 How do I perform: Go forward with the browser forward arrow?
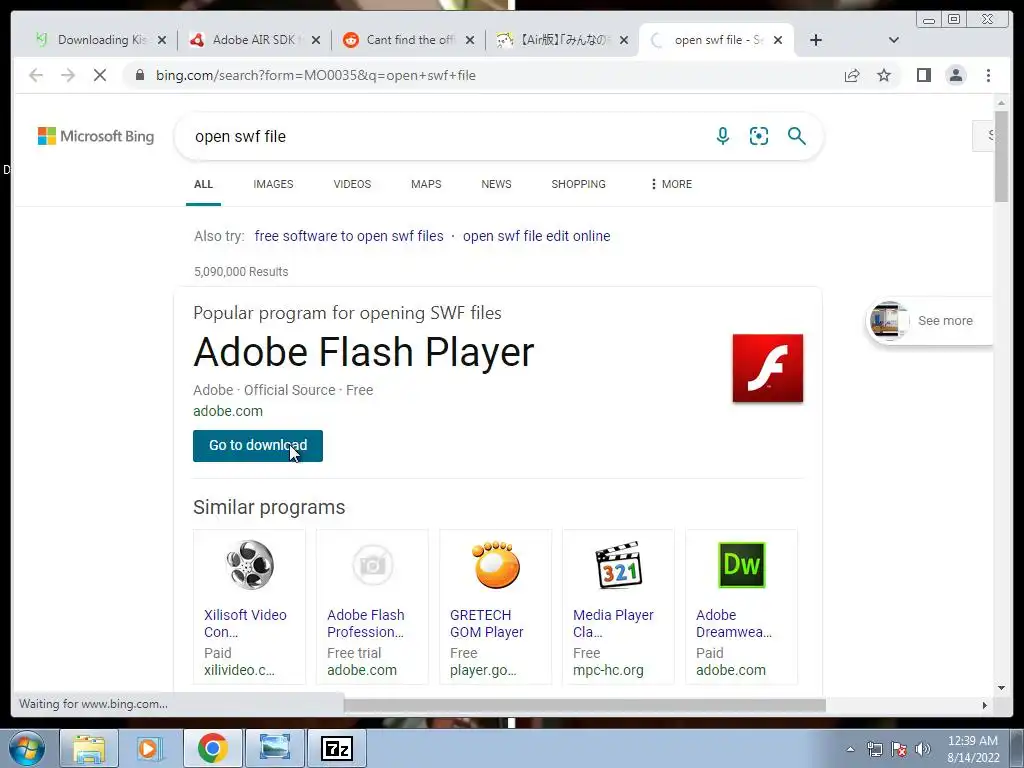[x=68, y=75]
